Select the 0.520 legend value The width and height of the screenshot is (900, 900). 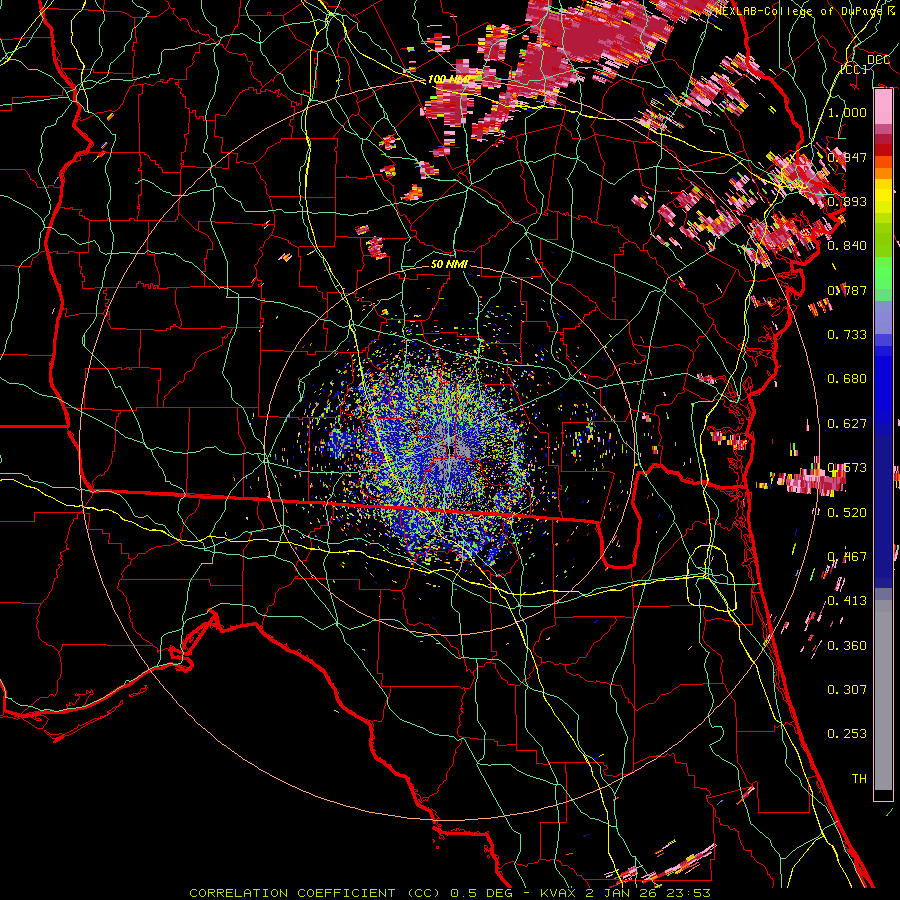pos(847,513)
